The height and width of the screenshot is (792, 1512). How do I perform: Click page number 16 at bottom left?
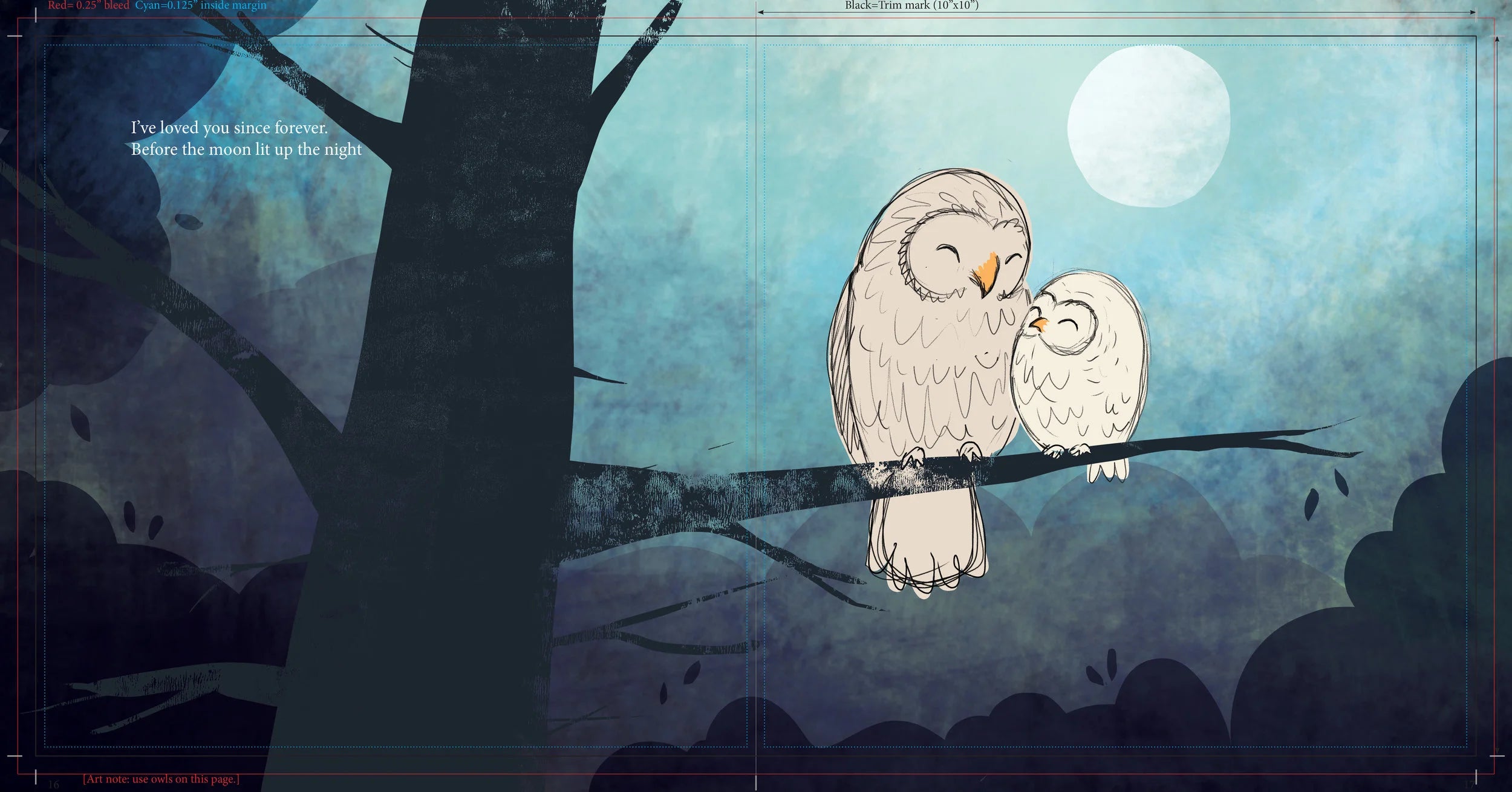click(x=54, y=785)
